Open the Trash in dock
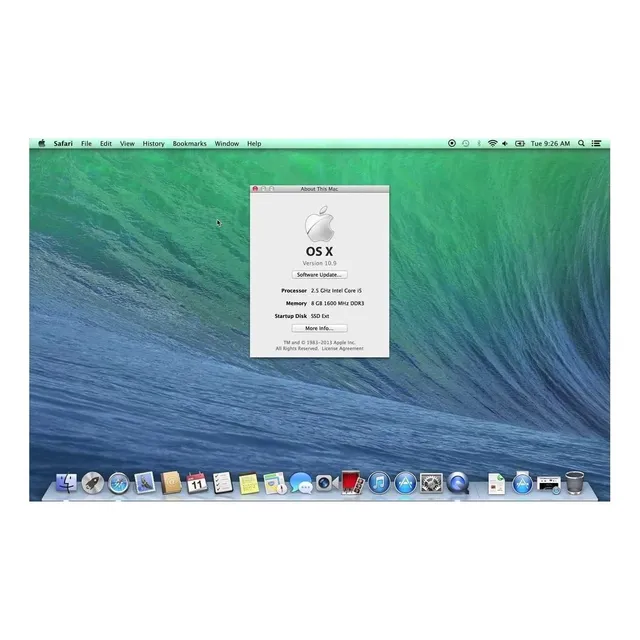 pyautogui.click(x=575, y=483)
